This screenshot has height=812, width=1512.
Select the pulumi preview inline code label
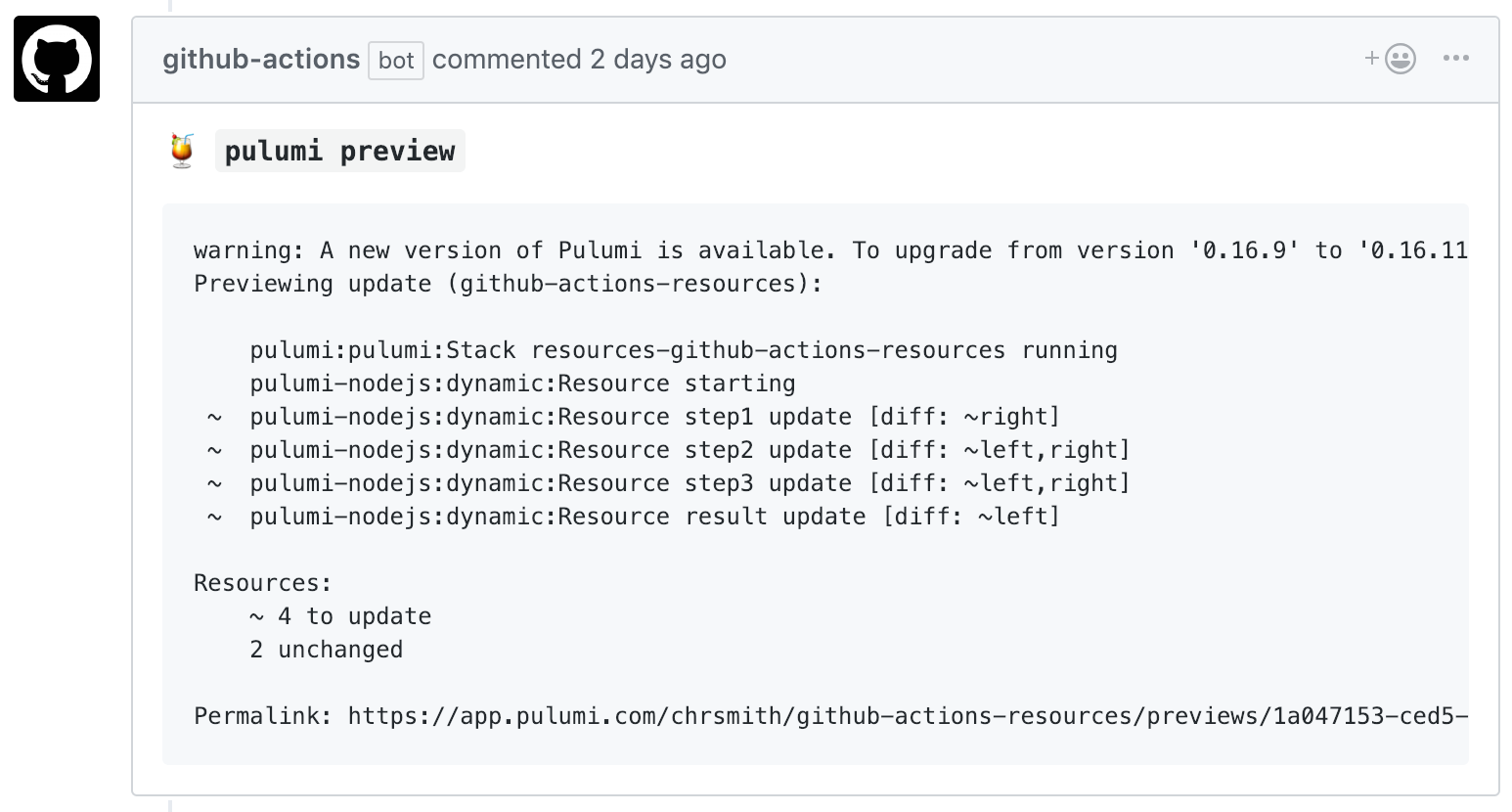pyautogui.click(x=339, y=150)
